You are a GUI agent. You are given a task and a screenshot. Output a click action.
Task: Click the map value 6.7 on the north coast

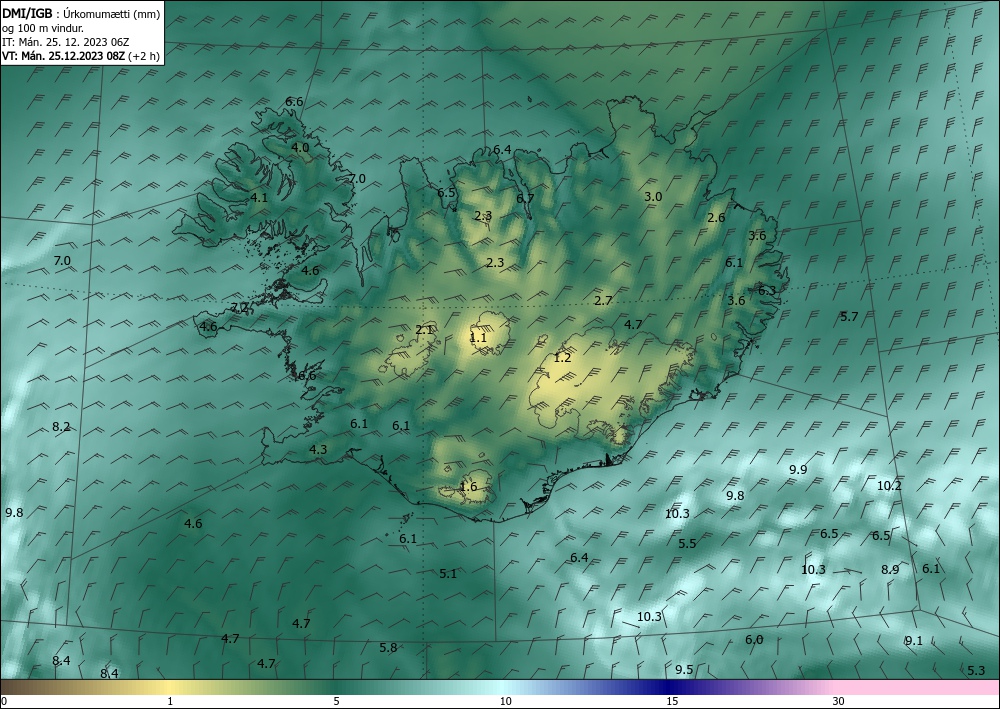click(525, 198)
